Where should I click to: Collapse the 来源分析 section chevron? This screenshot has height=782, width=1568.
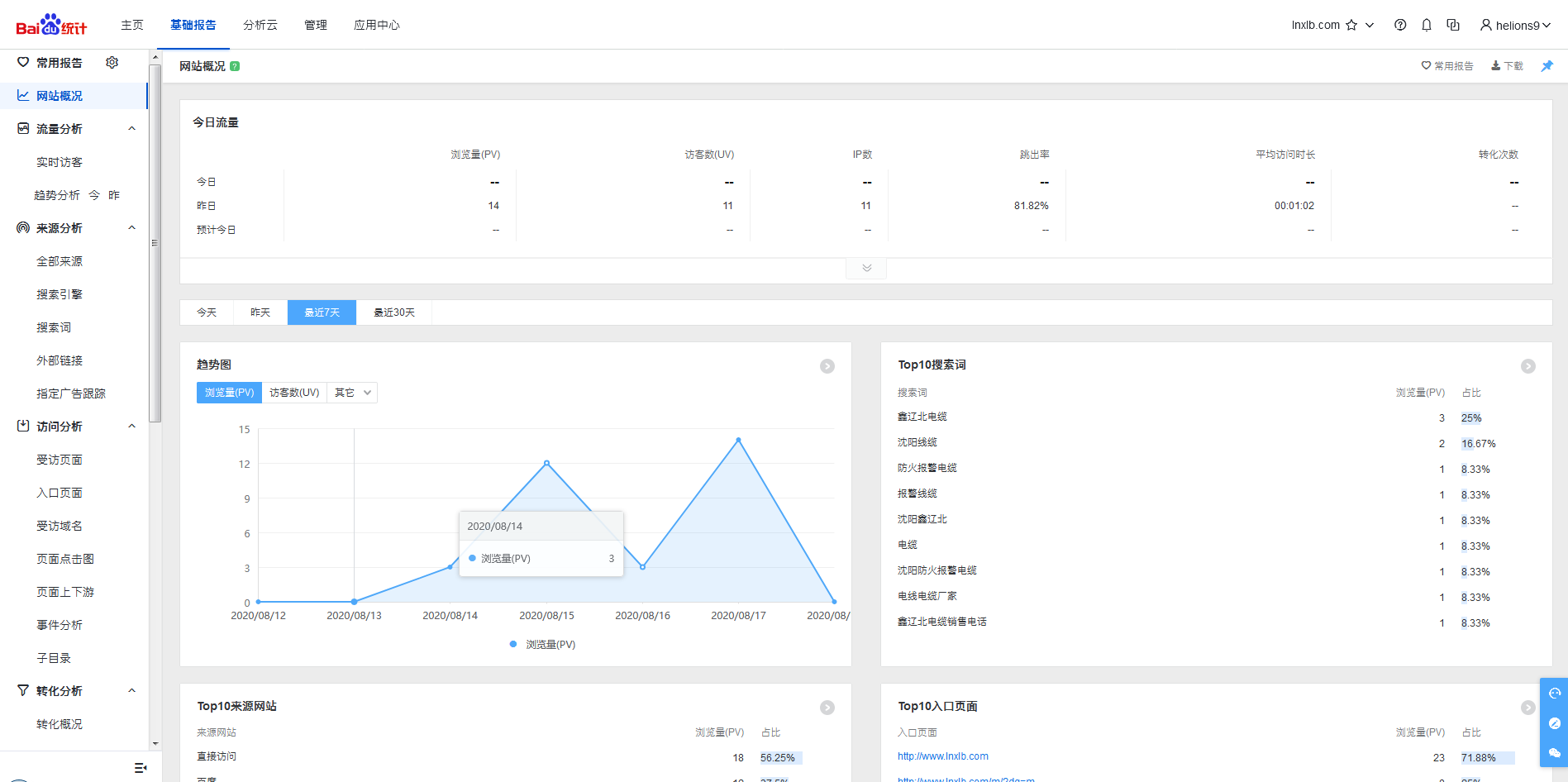point(131,227)
